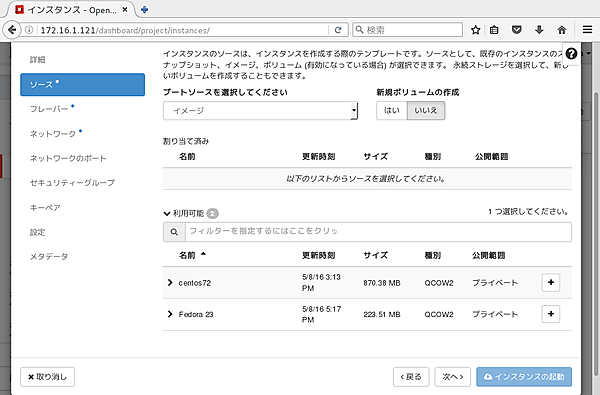Open the メタデータ step
600x395 pixels.
[49, 256]
